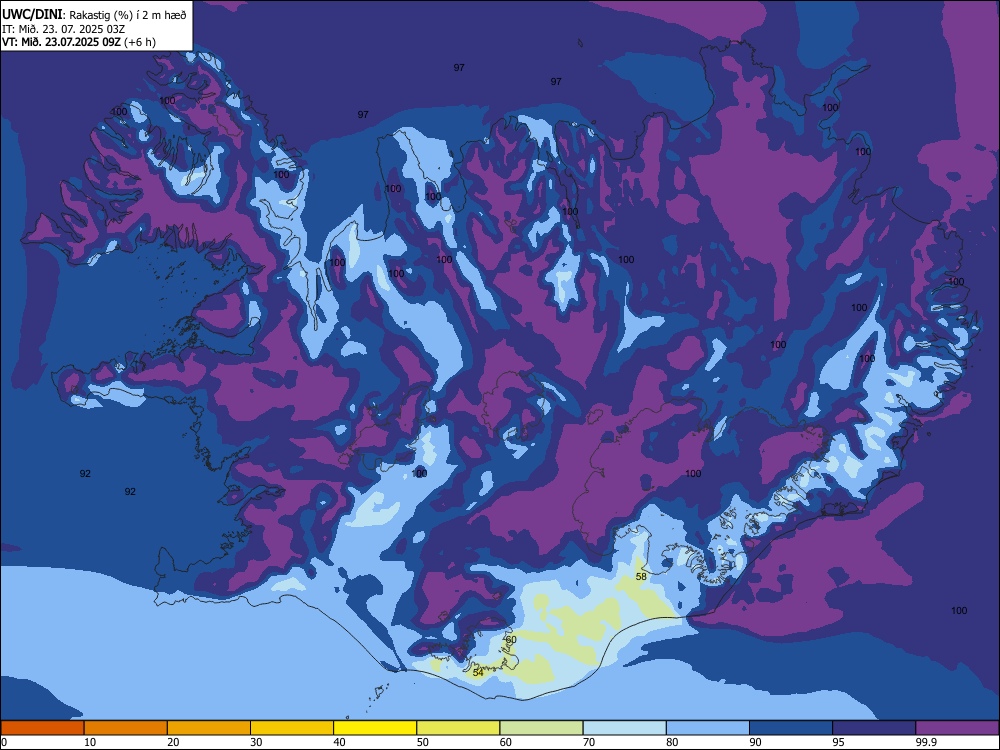Click the 58 humidity value label

(642, 577)
